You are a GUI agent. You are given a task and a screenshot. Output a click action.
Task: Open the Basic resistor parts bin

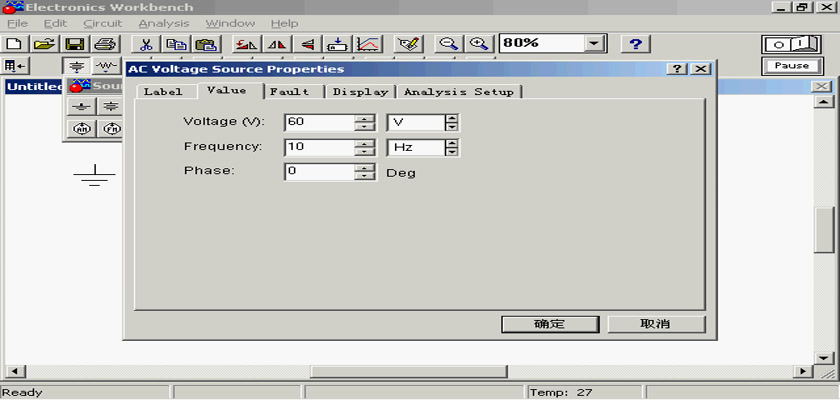pos(107,66)
